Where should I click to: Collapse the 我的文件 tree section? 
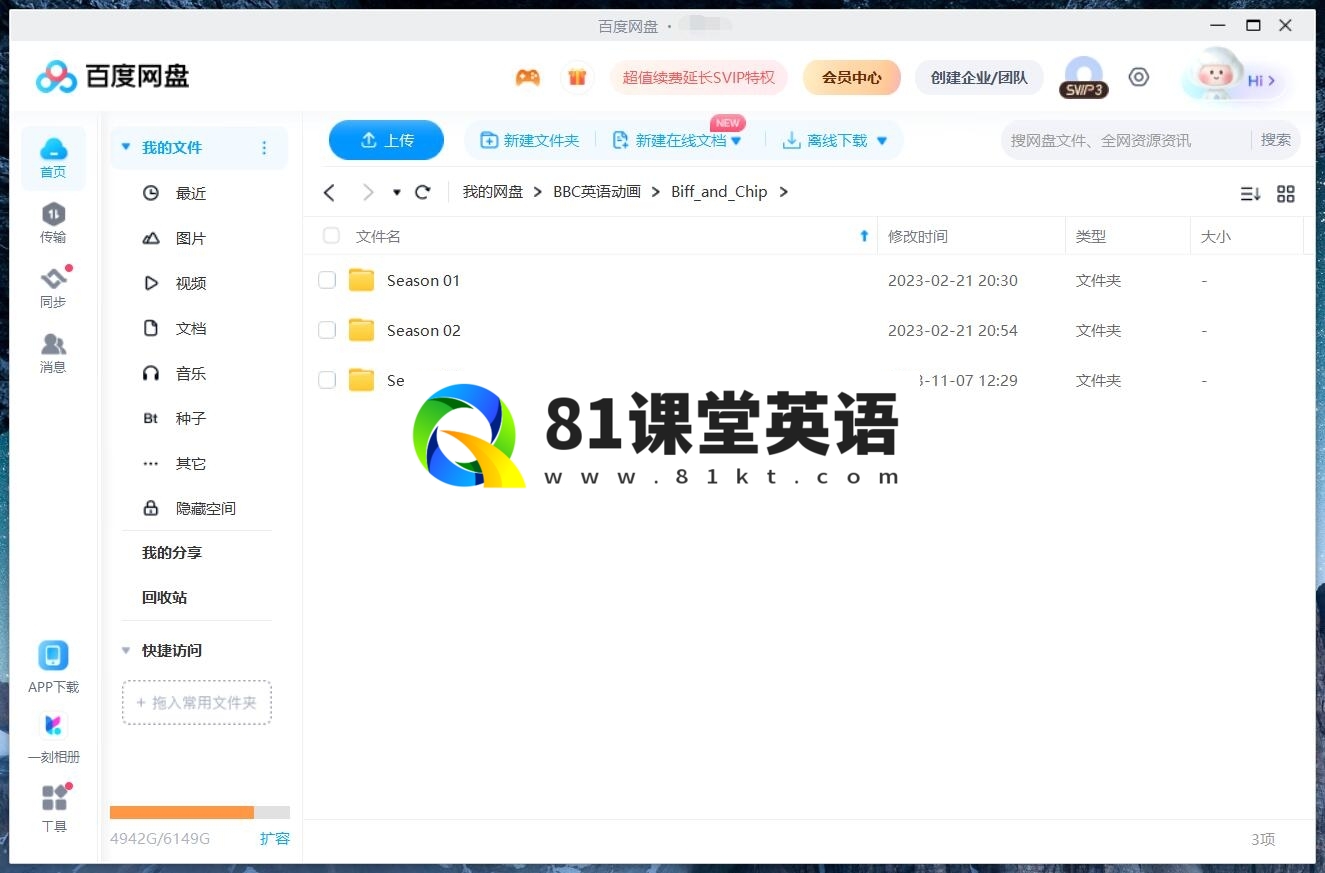tap(126, 147)
